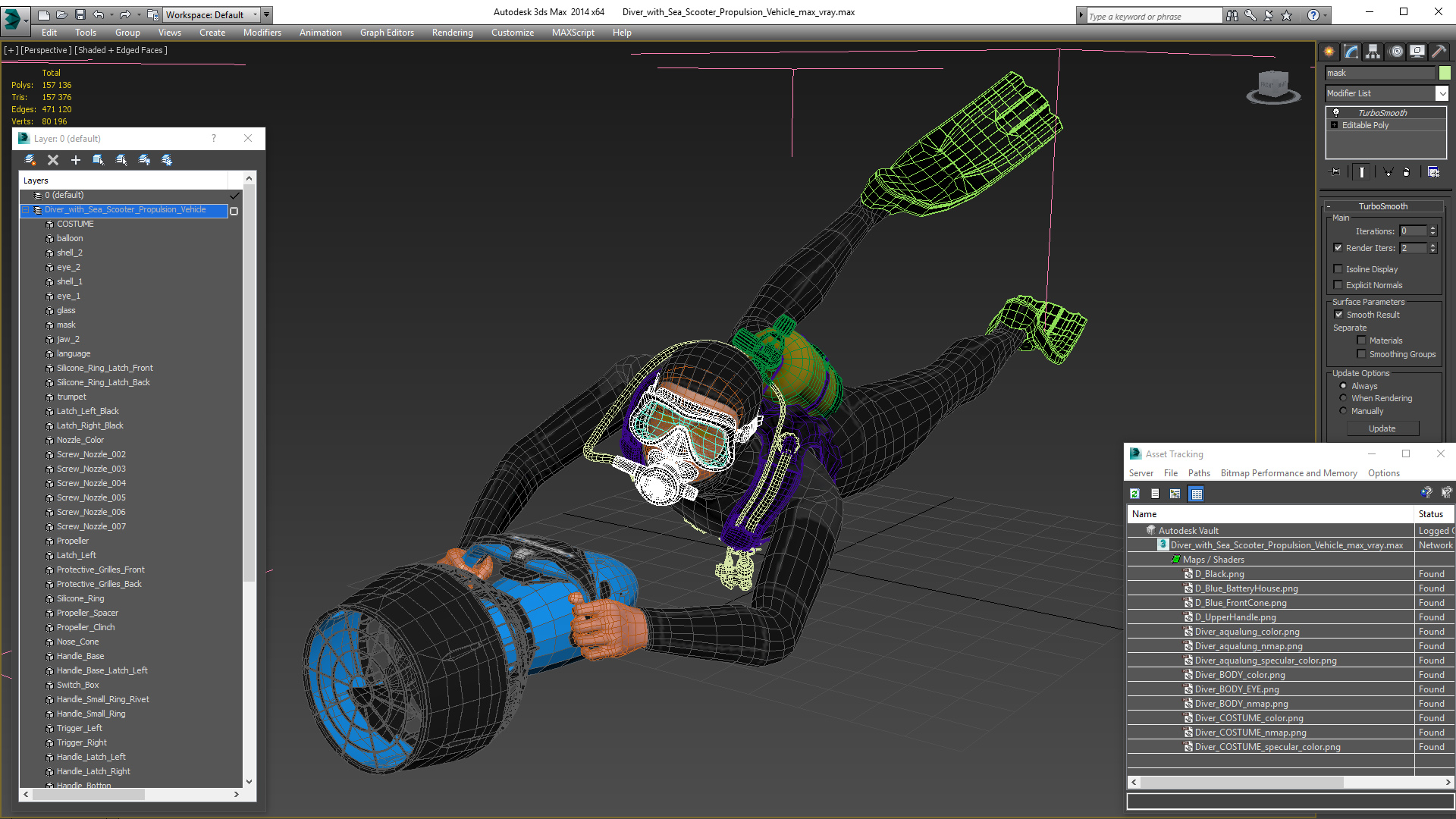
Task: Click the Update button in TurboSmooth
Action: tap(1382, 428)
